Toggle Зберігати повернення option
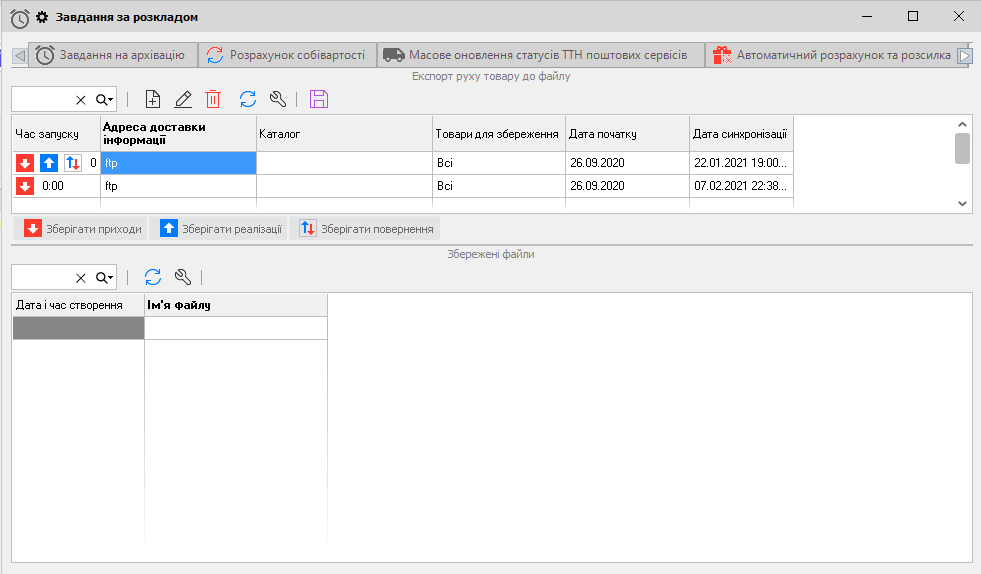 coord(365,229)
